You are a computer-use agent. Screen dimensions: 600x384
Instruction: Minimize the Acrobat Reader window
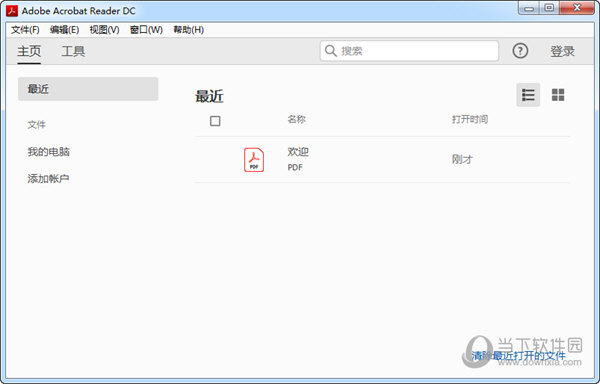529,8
